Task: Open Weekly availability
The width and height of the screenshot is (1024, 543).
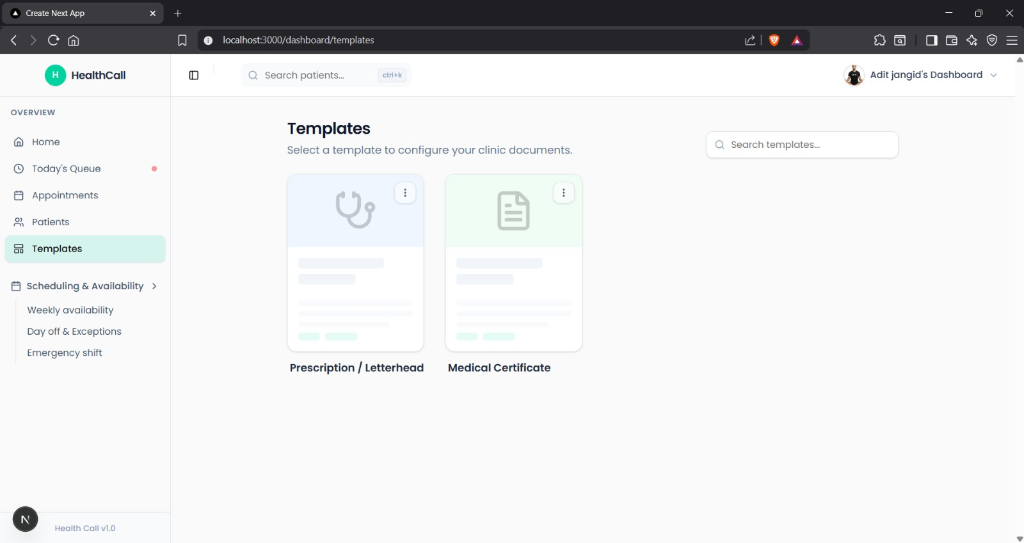Action: (70, 310)
